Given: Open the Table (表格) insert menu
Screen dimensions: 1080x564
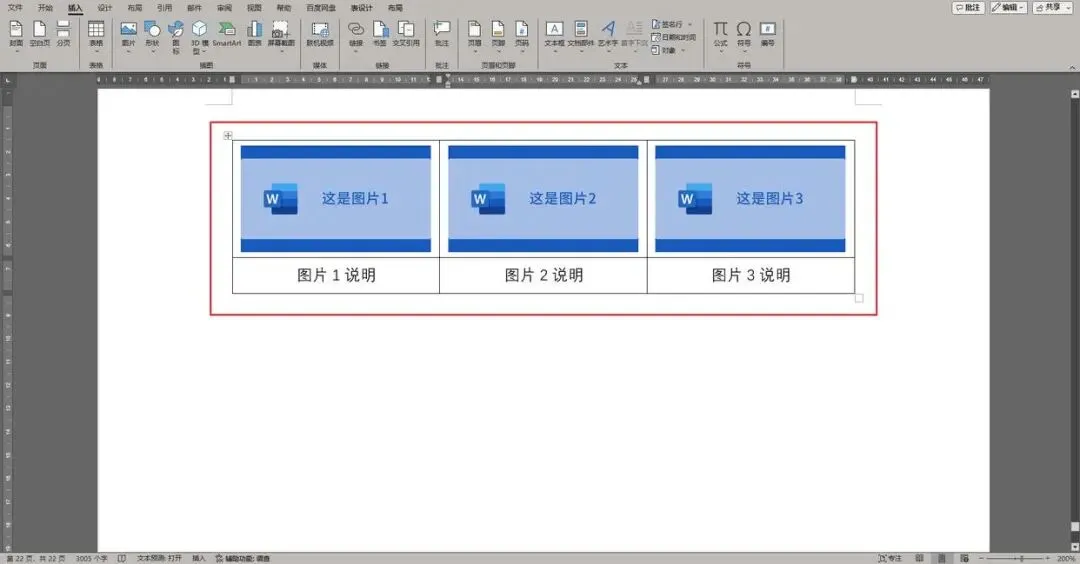Looking at the screenshot, I should (96, 34).
